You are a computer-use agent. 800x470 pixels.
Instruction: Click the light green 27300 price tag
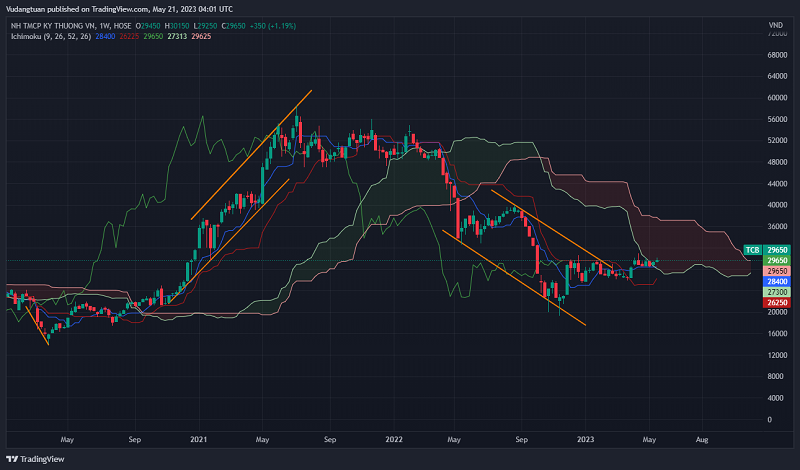776,292
